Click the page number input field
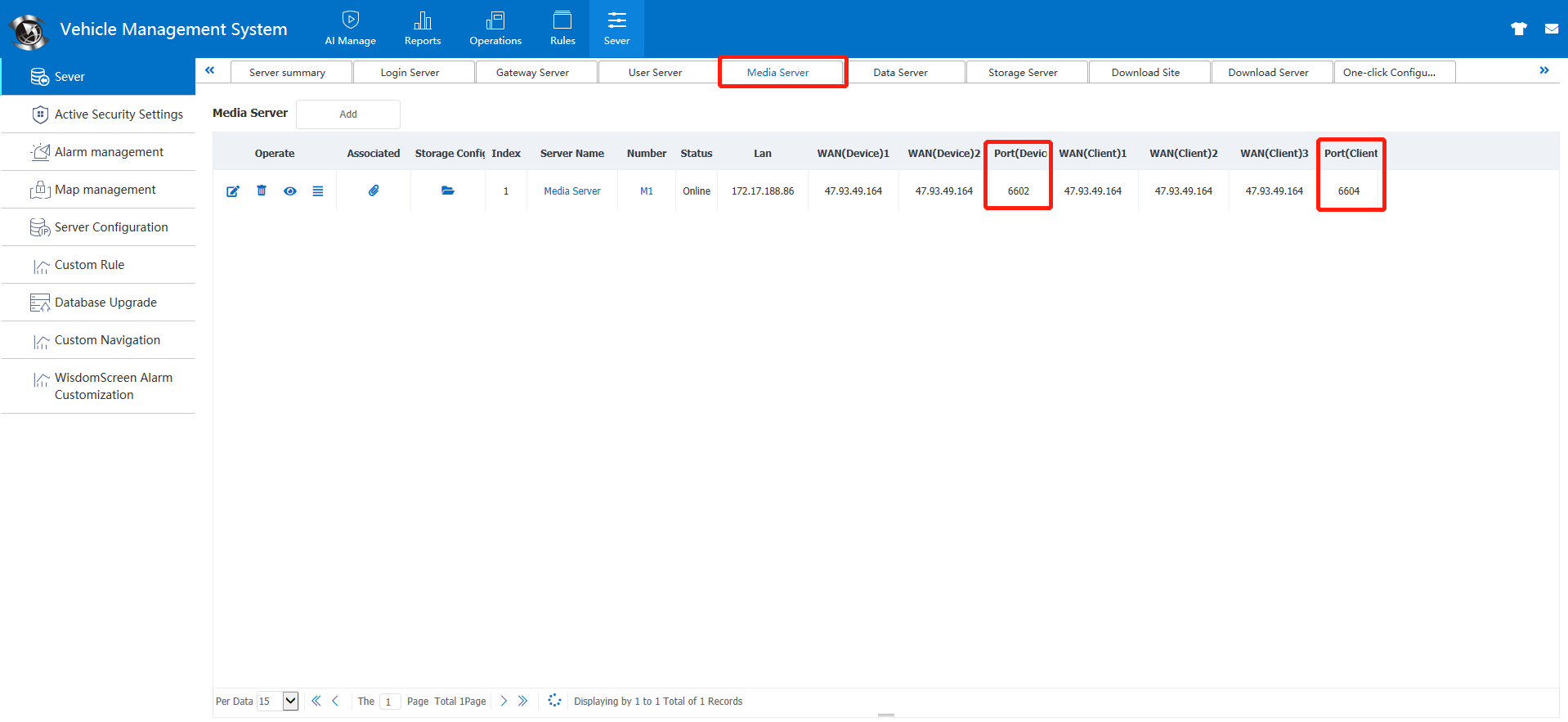Screen dimensions: 1568x722 [389, 702]
